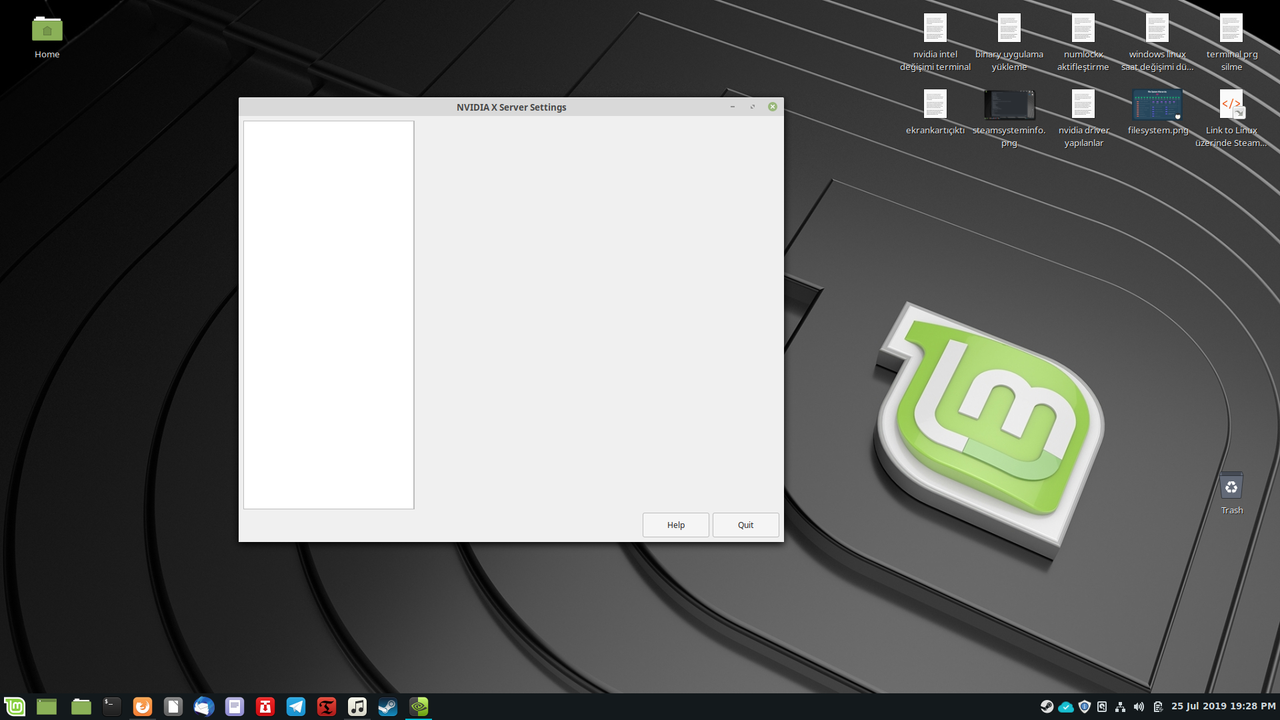
Task: Open the red T app taskbar icon
Action: [326, 706]
